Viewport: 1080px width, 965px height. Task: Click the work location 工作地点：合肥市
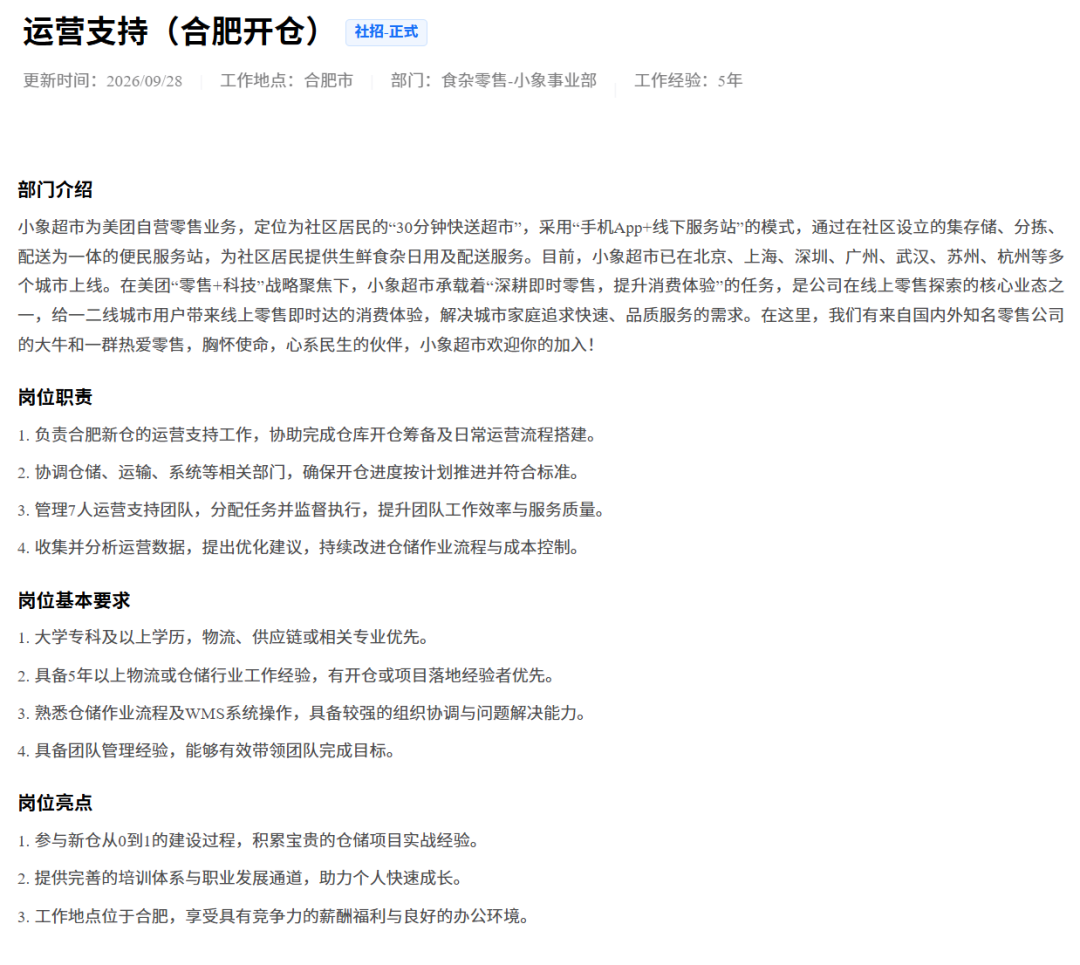click(287, 81)
